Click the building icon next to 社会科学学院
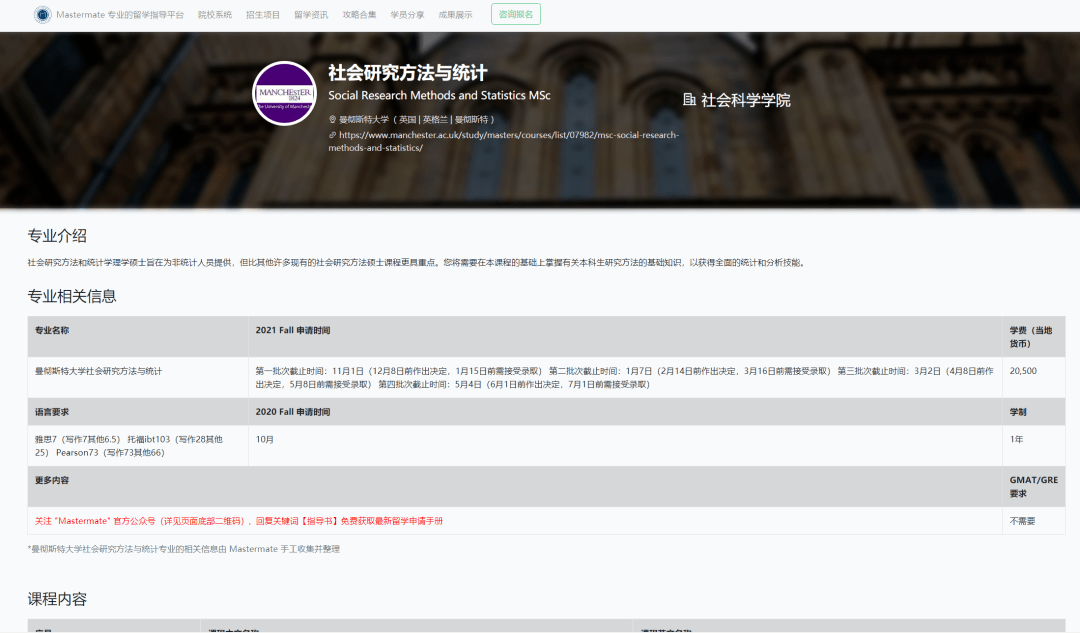 (x=689, y=100)
